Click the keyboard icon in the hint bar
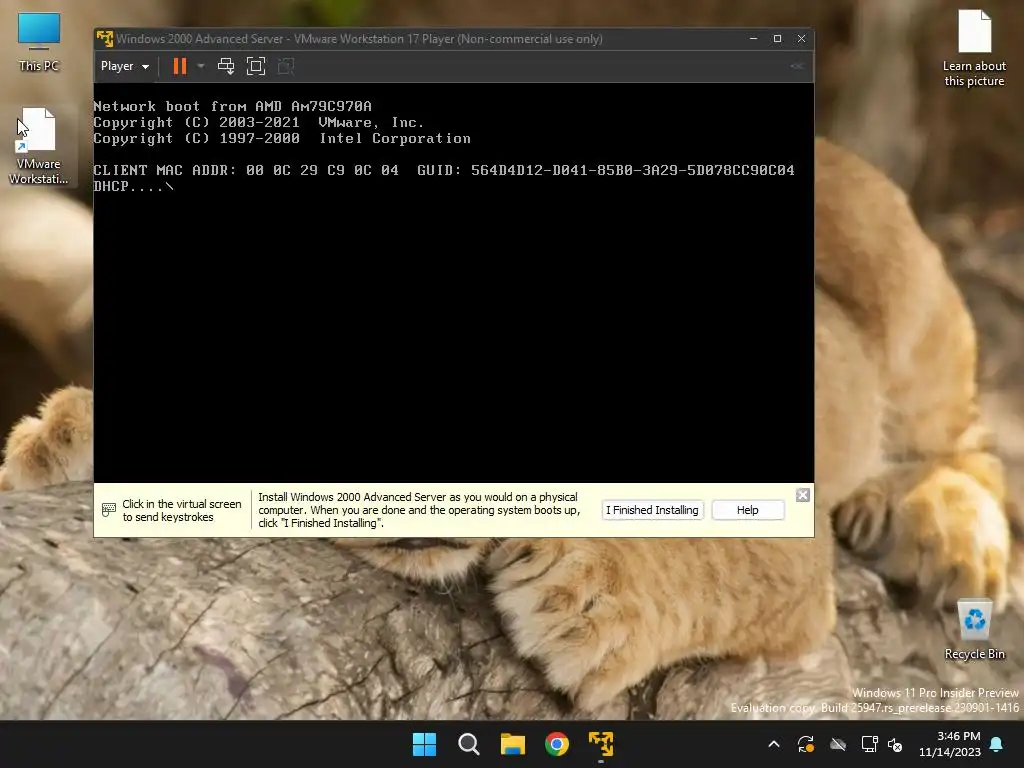 point(109,509)
